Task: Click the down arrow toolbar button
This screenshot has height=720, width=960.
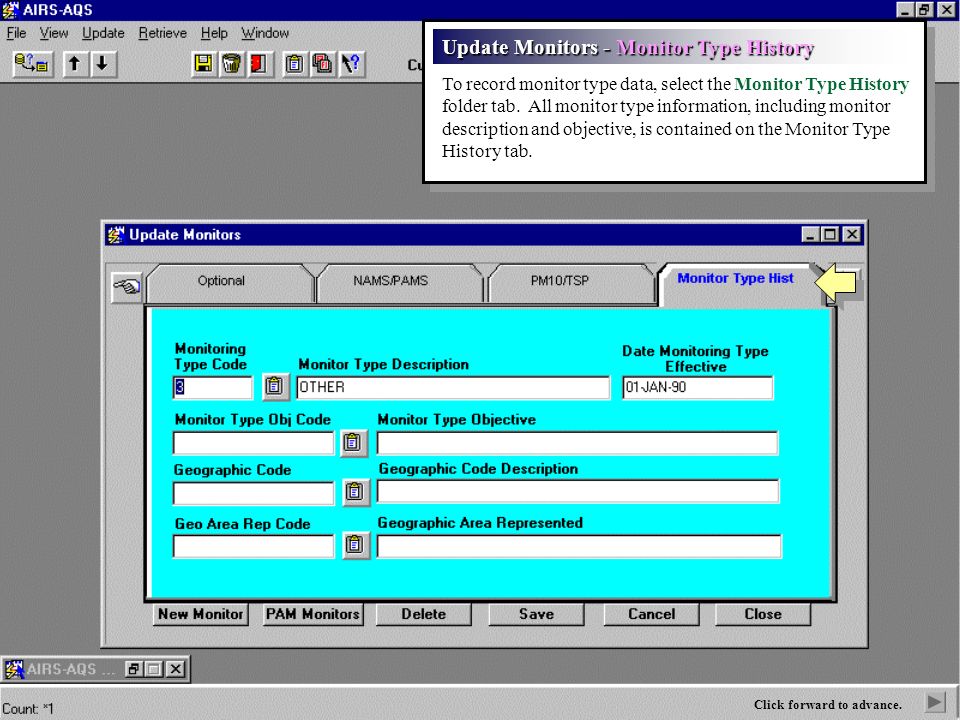Action: (x=102, y=64)
